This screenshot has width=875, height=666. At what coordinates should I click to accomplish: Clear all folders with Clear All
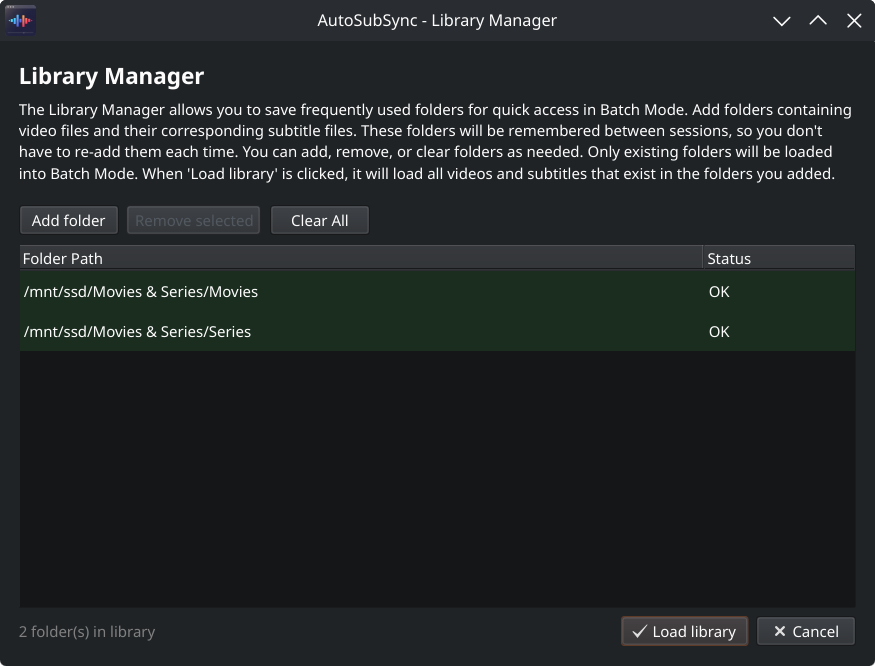click(320, 221)
